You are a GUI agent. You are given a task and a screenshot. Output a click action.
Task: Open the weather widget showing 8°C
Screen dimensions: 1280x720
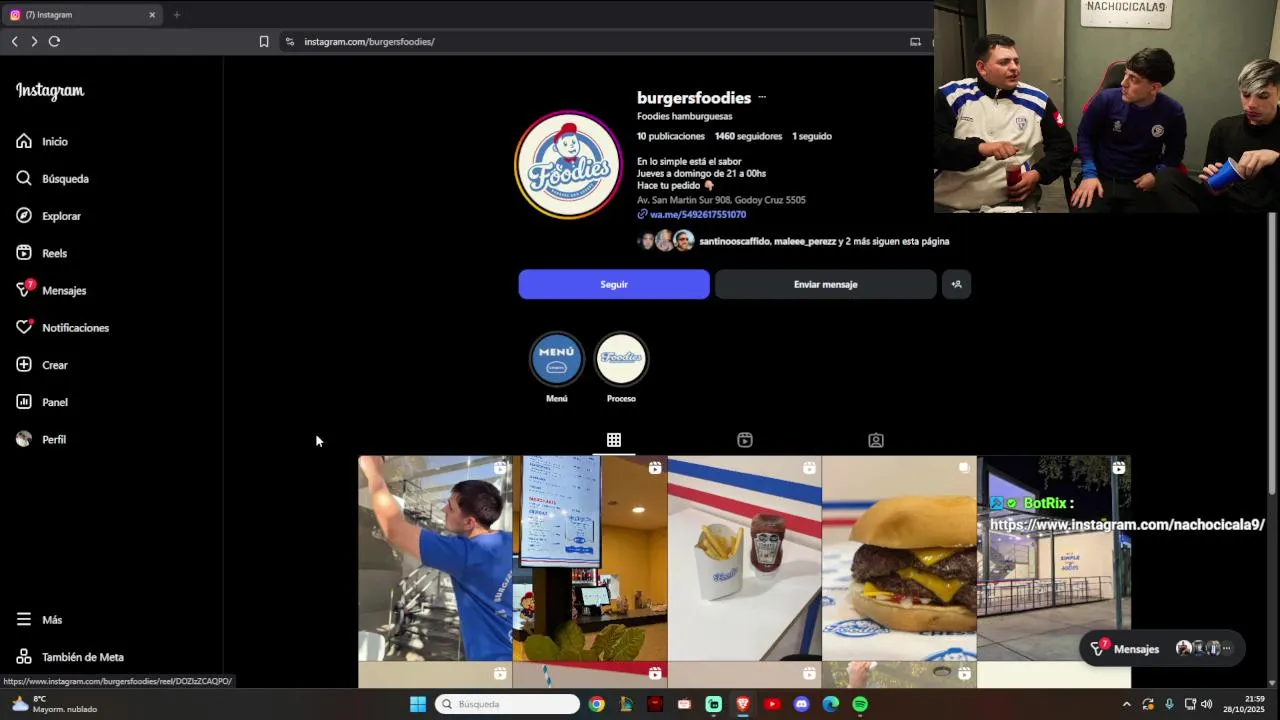coord(55,704)
